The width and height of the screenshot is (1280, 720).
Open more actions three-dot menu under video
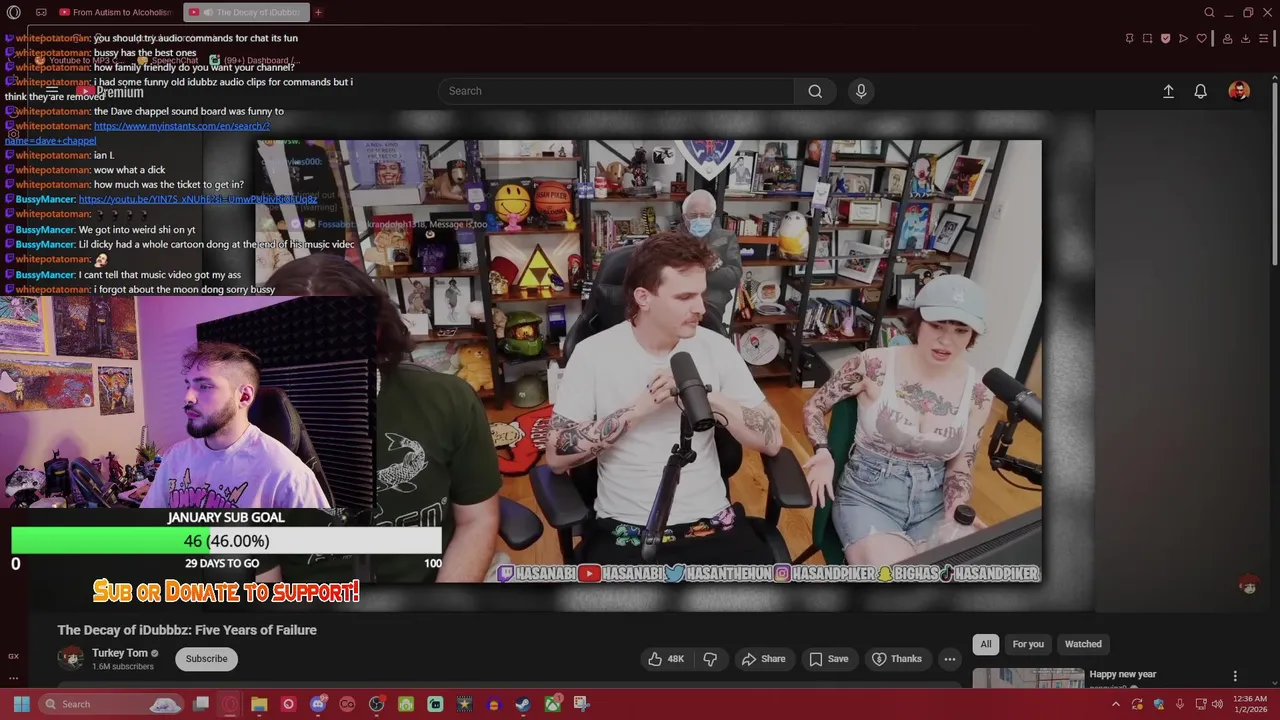(950, 659)
